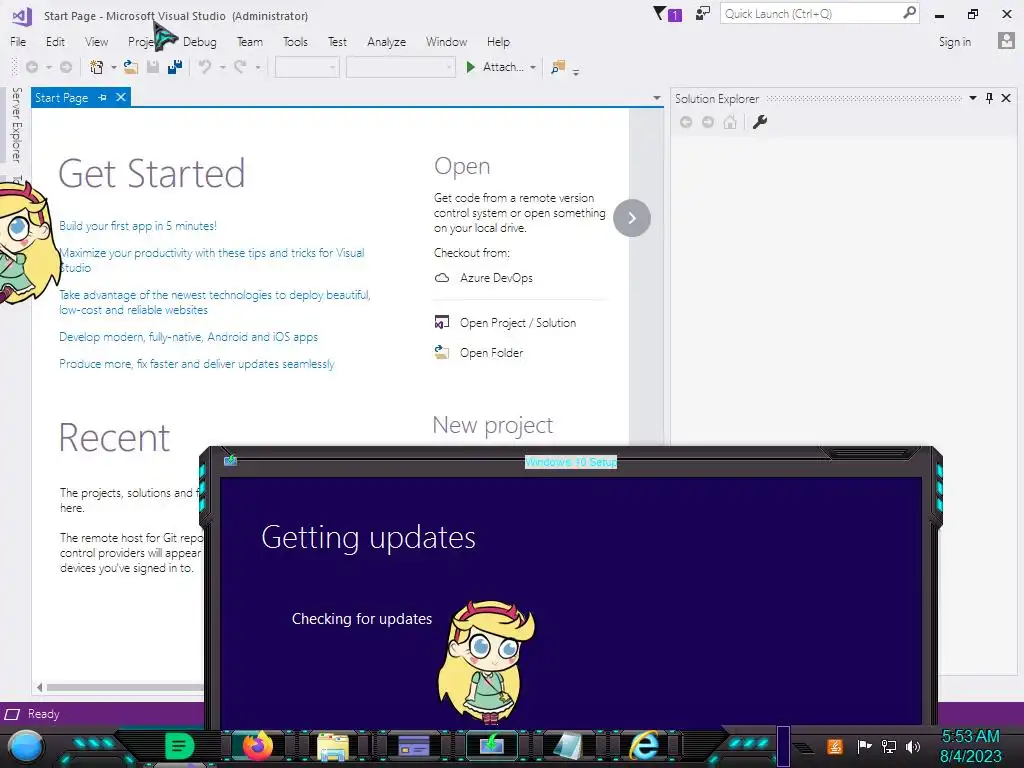Expand the Undo history dropdown arrow

pos(222,67)
